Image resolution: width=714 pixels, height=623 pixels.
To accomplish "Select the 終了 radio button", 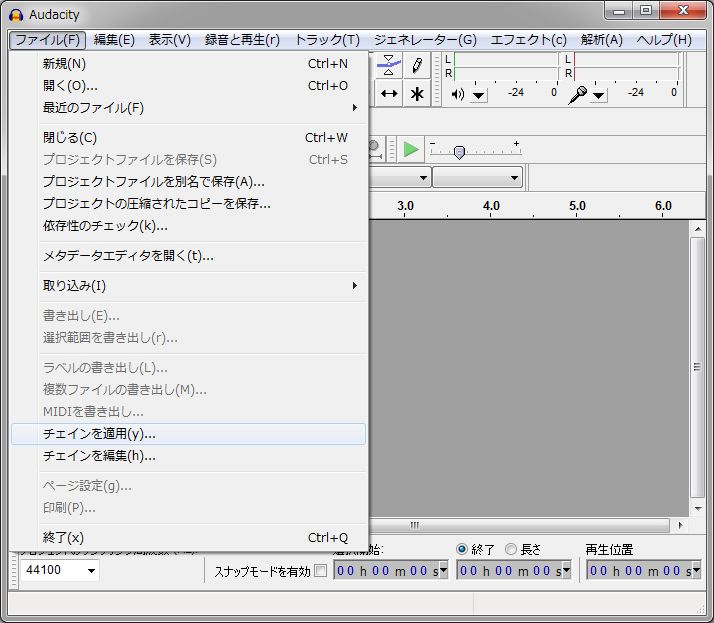I will pyautogui.click(x=462, y=549).
